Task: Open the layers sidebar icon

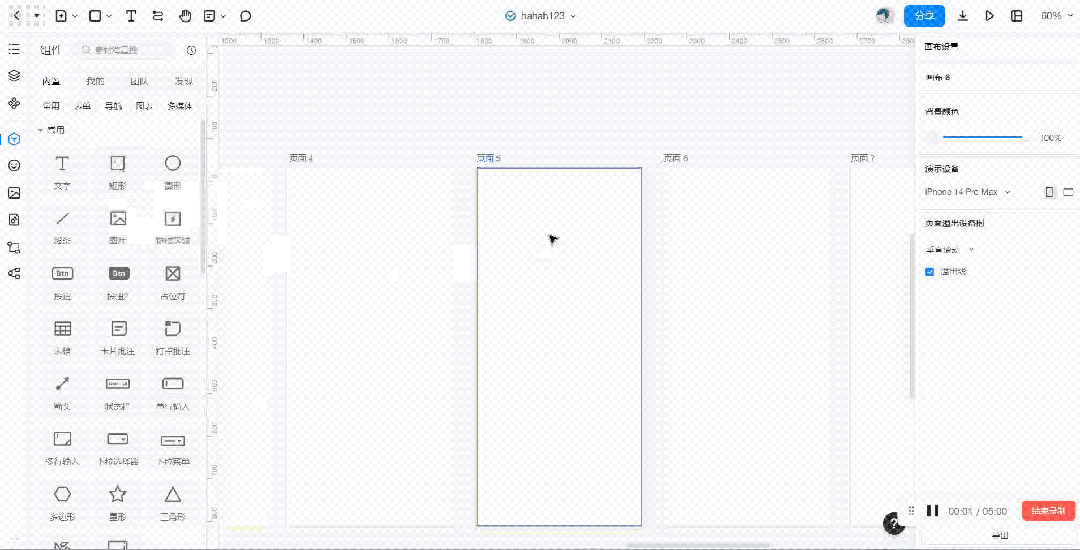Action: click(14, 75)
